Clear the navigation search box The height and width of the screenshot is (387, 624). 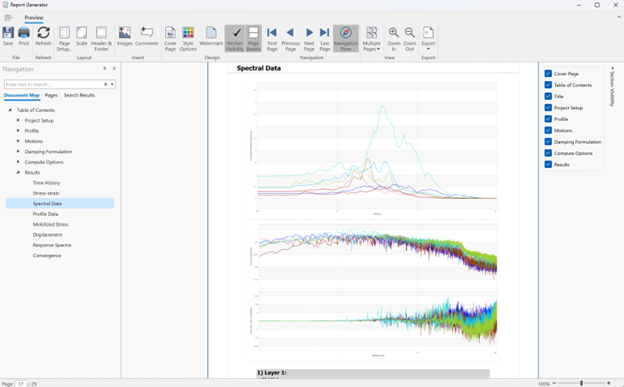pos(105,84)
